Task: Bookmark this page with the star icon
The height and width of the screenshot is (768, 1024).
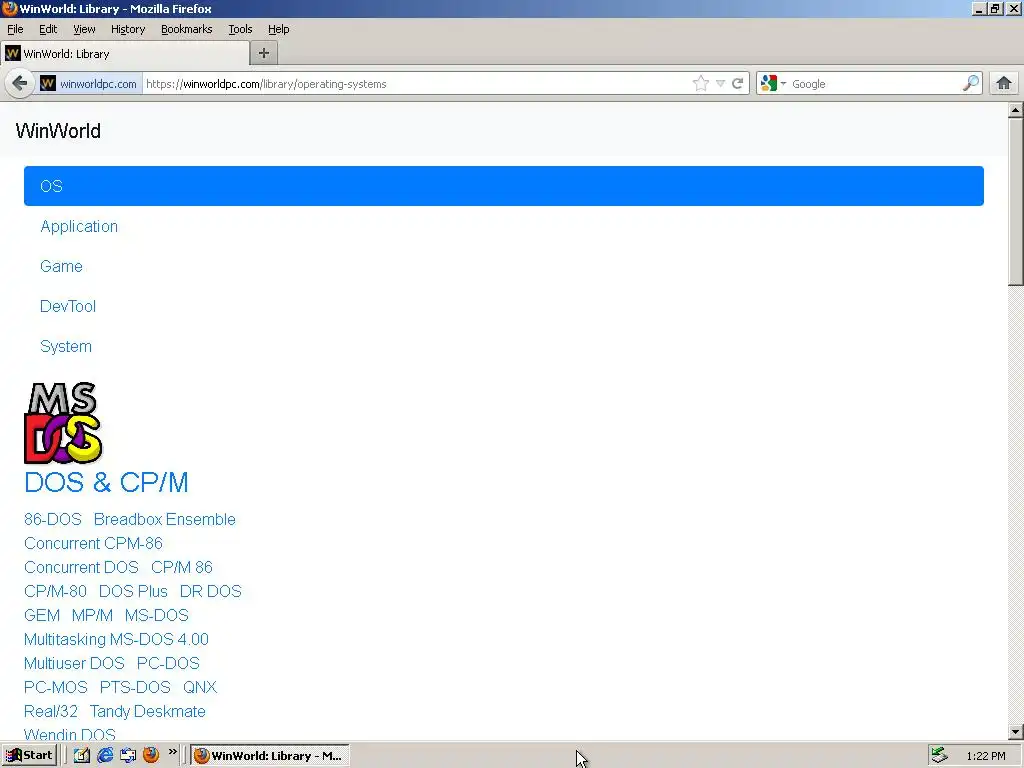Action: (701, 84)
